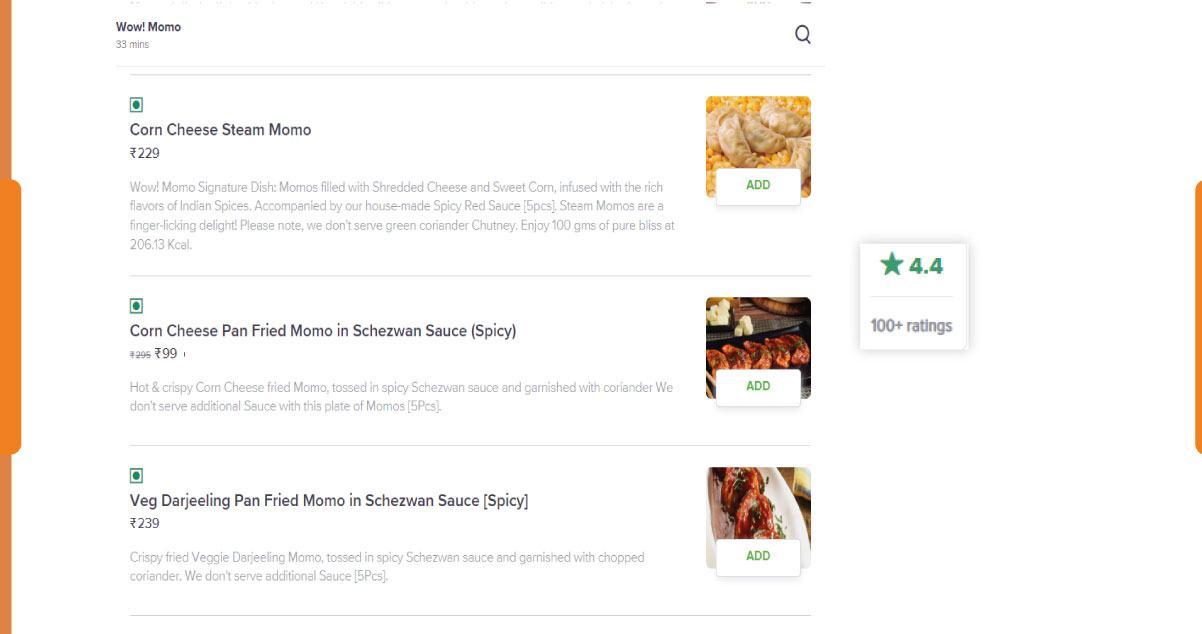Add Corn Cheese Steam Momo to cart
The width and height of the screenshot is (1202, 634).
757,185
